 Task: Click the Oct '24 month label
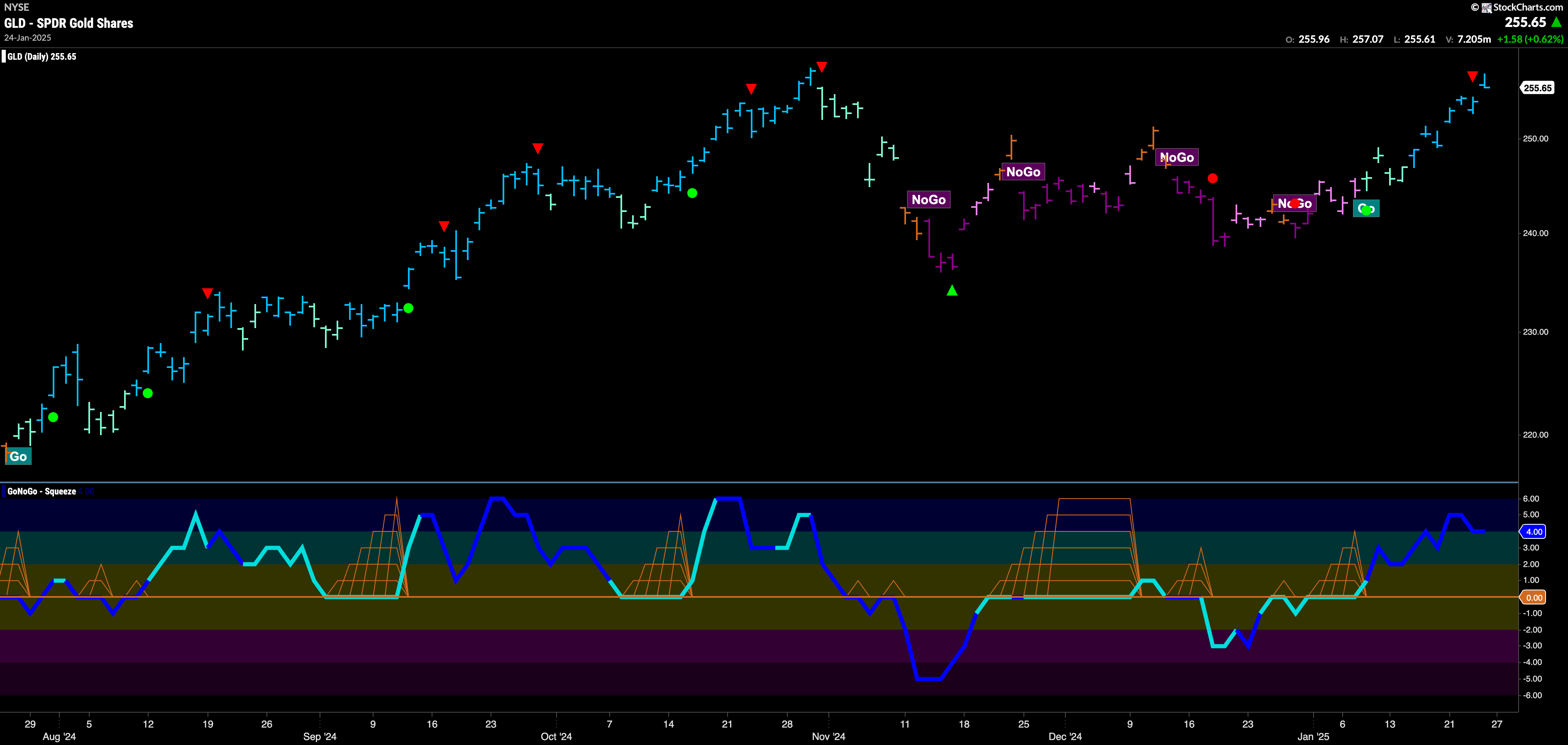tap(556, 736)
